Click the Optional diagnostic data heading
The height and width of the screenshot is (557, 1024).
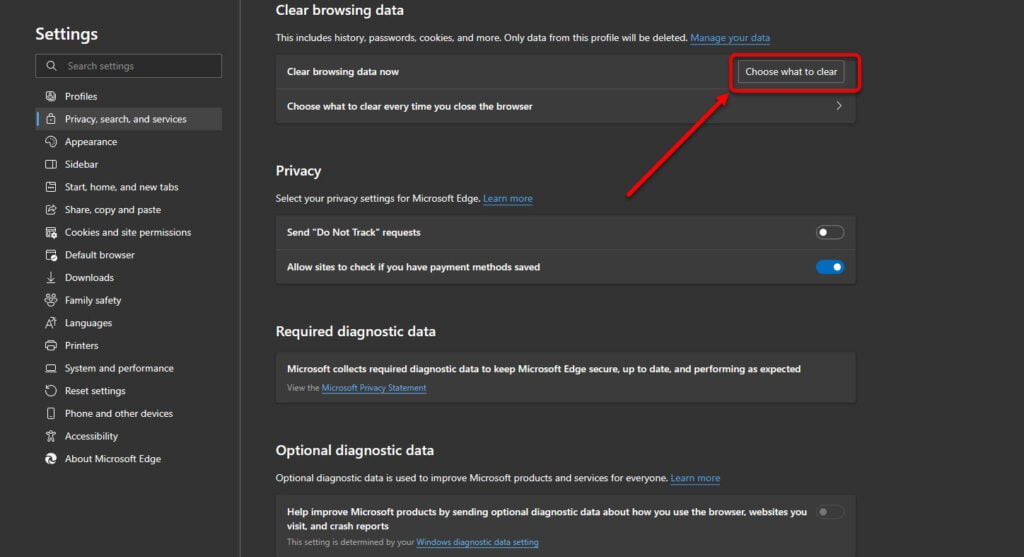point(355,451)
